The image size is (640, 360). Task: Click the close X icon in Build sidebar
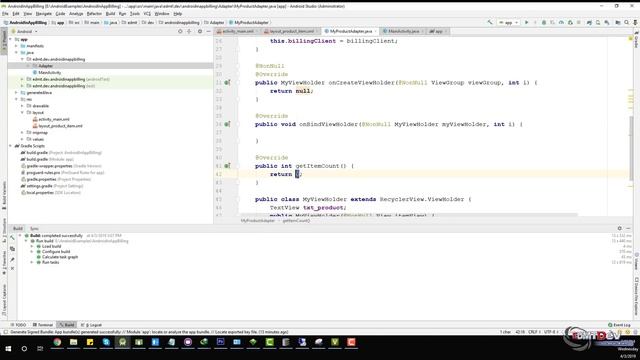point(12,269)
